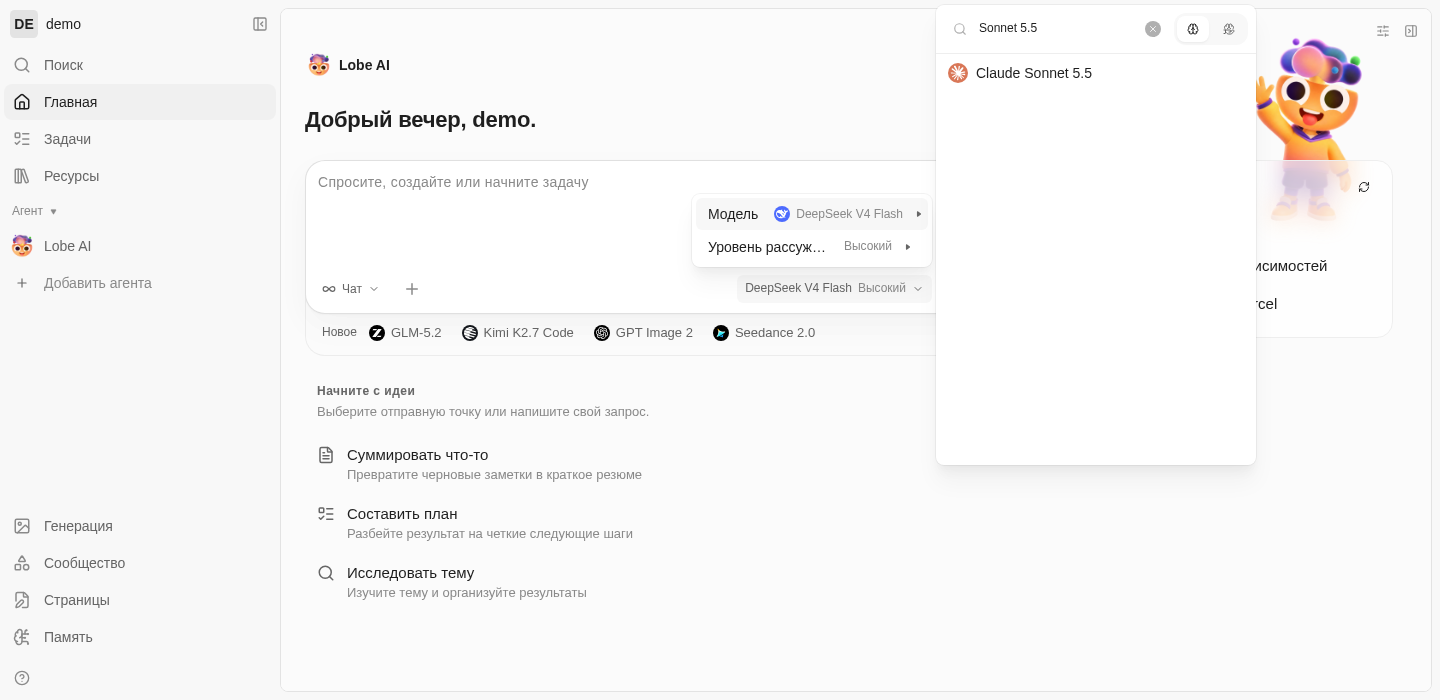Open the GLM-5.2 new model chip

[x=405, y=333]
